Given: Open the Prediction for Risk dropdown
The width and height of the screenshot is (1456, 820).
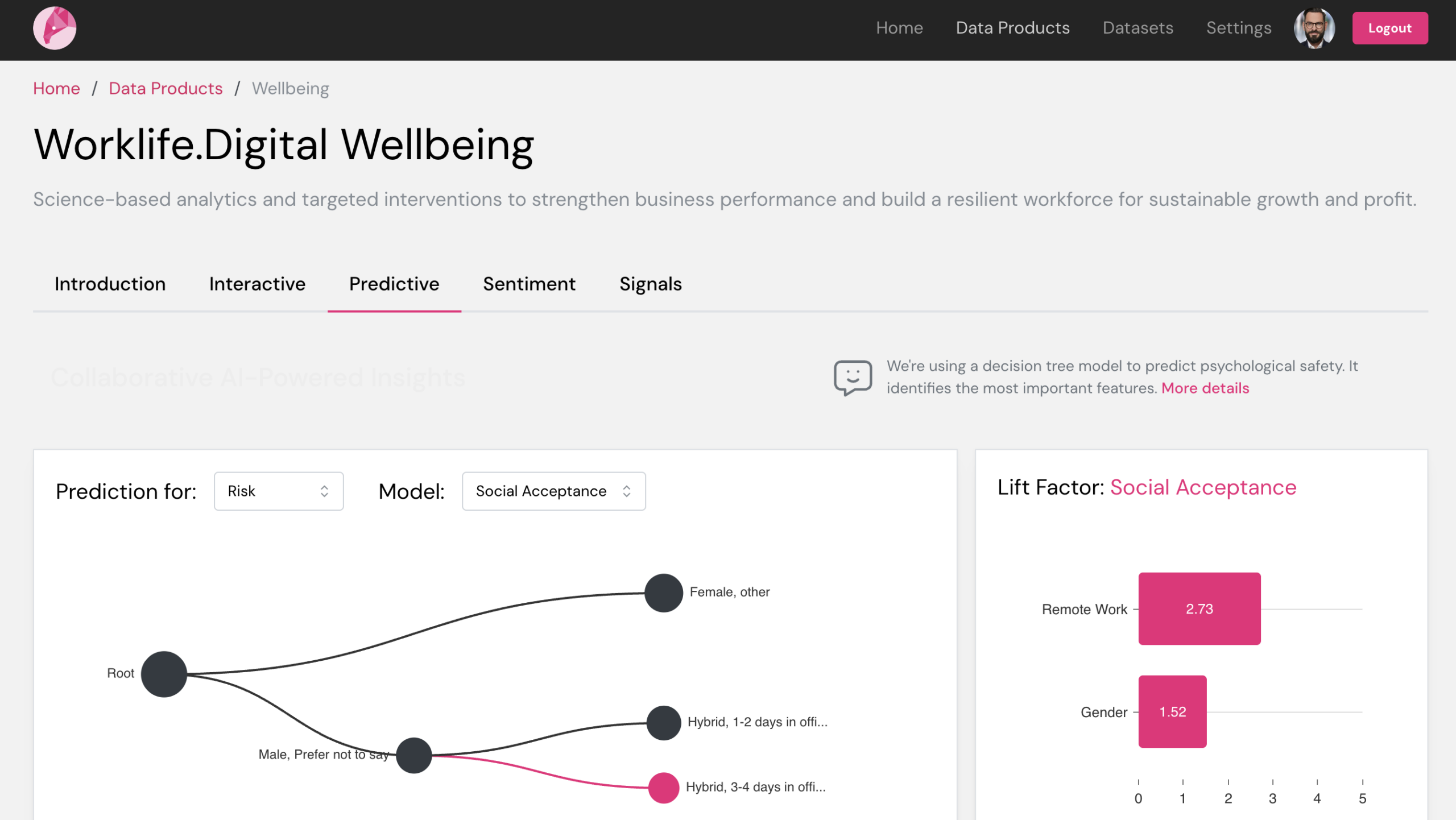Looking at the screenshot, I should (x=278, y=491).
